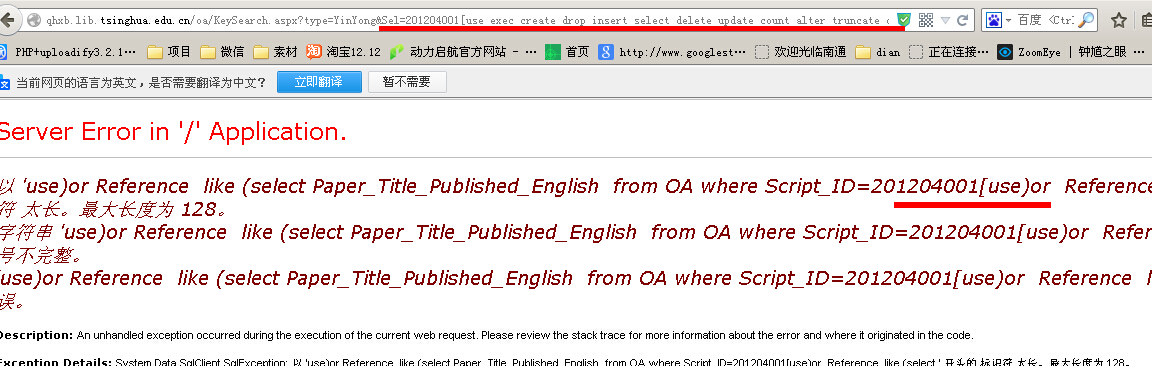Click 立即翻译 to translate the page
This screenshot has height=366, width=1152.
[319, 82]
